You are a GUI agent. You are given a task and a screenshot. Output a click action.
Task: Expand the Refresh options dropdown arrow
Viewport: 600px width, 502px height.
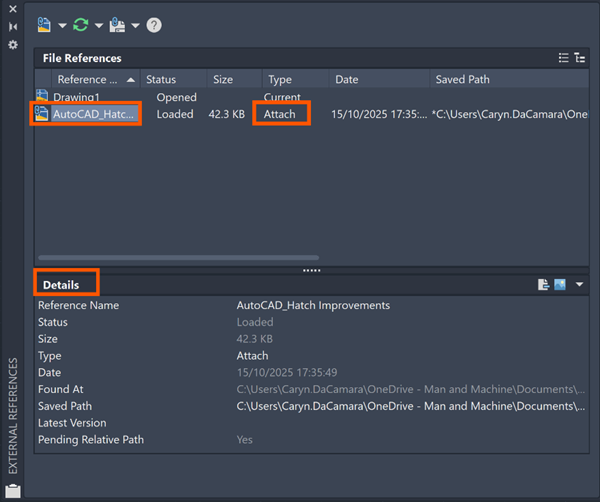point(99,25)
